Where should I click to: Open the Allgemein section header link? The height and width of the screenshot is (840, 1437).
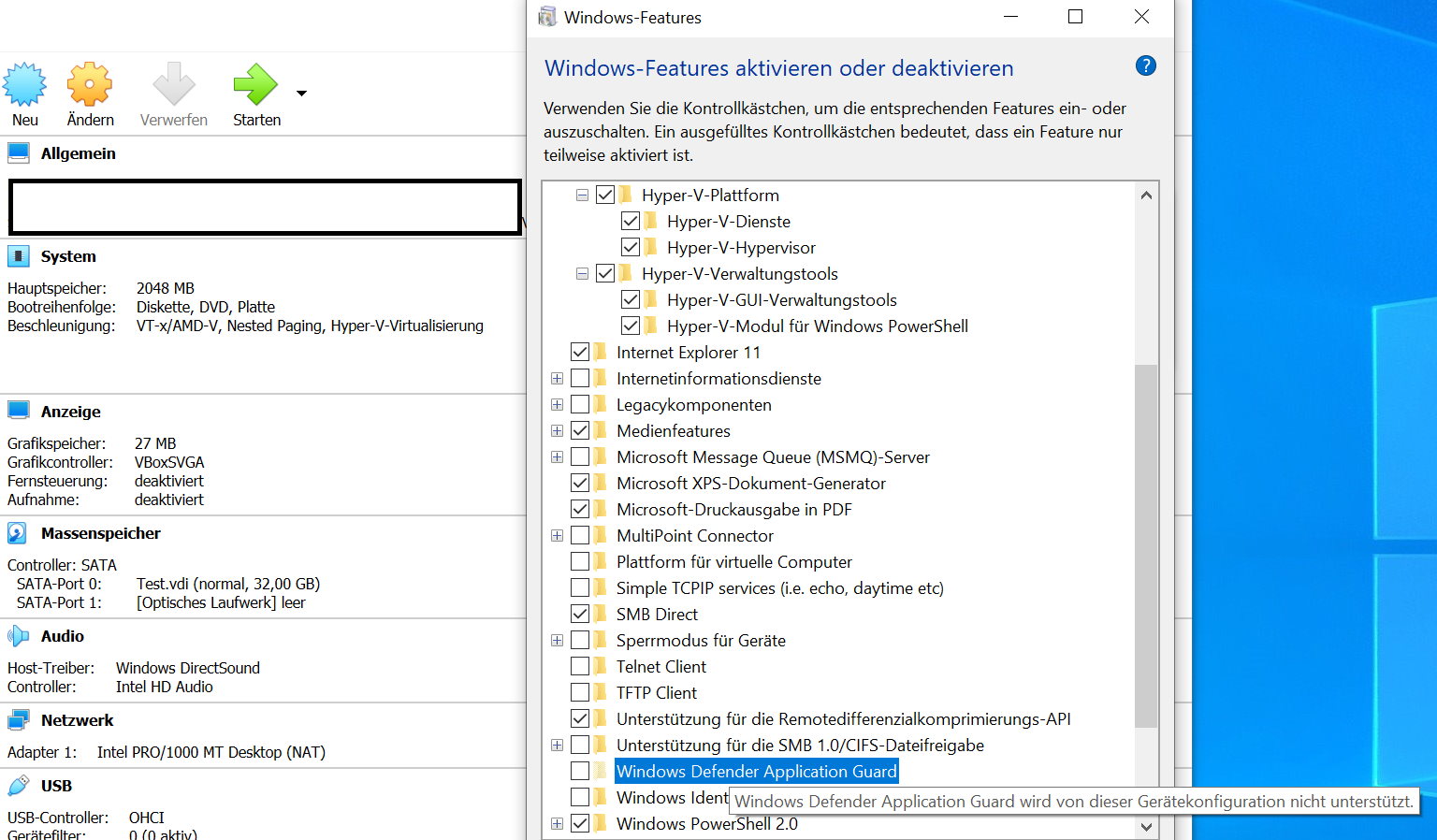pos(79,153)
